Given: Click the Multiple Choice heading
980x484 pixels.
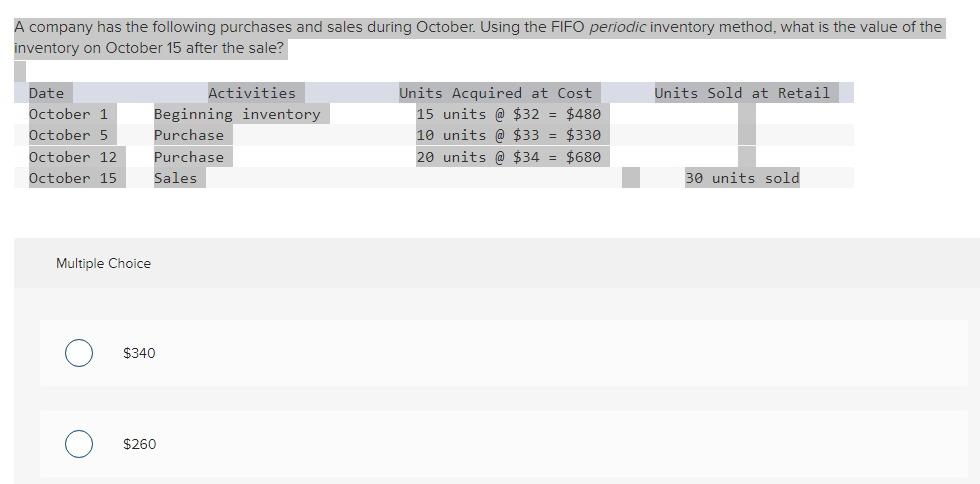Looking at the screenshot, I should pos(103,263).
